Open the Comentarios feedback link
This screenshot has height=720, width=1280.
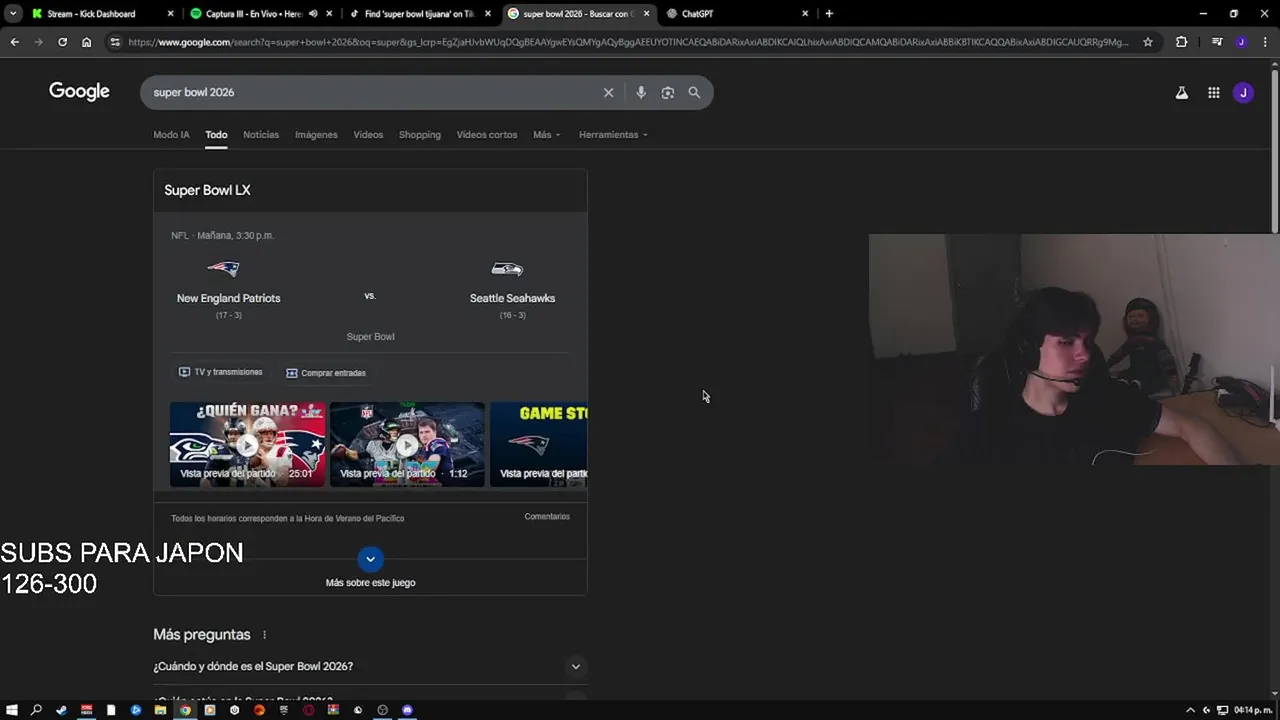547,517
